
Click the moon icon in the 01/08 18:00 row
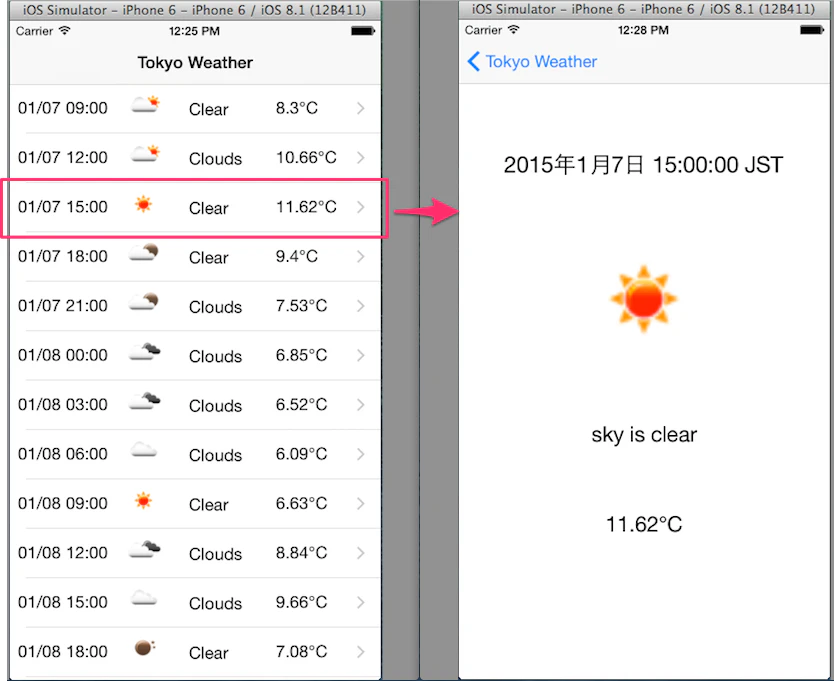pos(145,647)
